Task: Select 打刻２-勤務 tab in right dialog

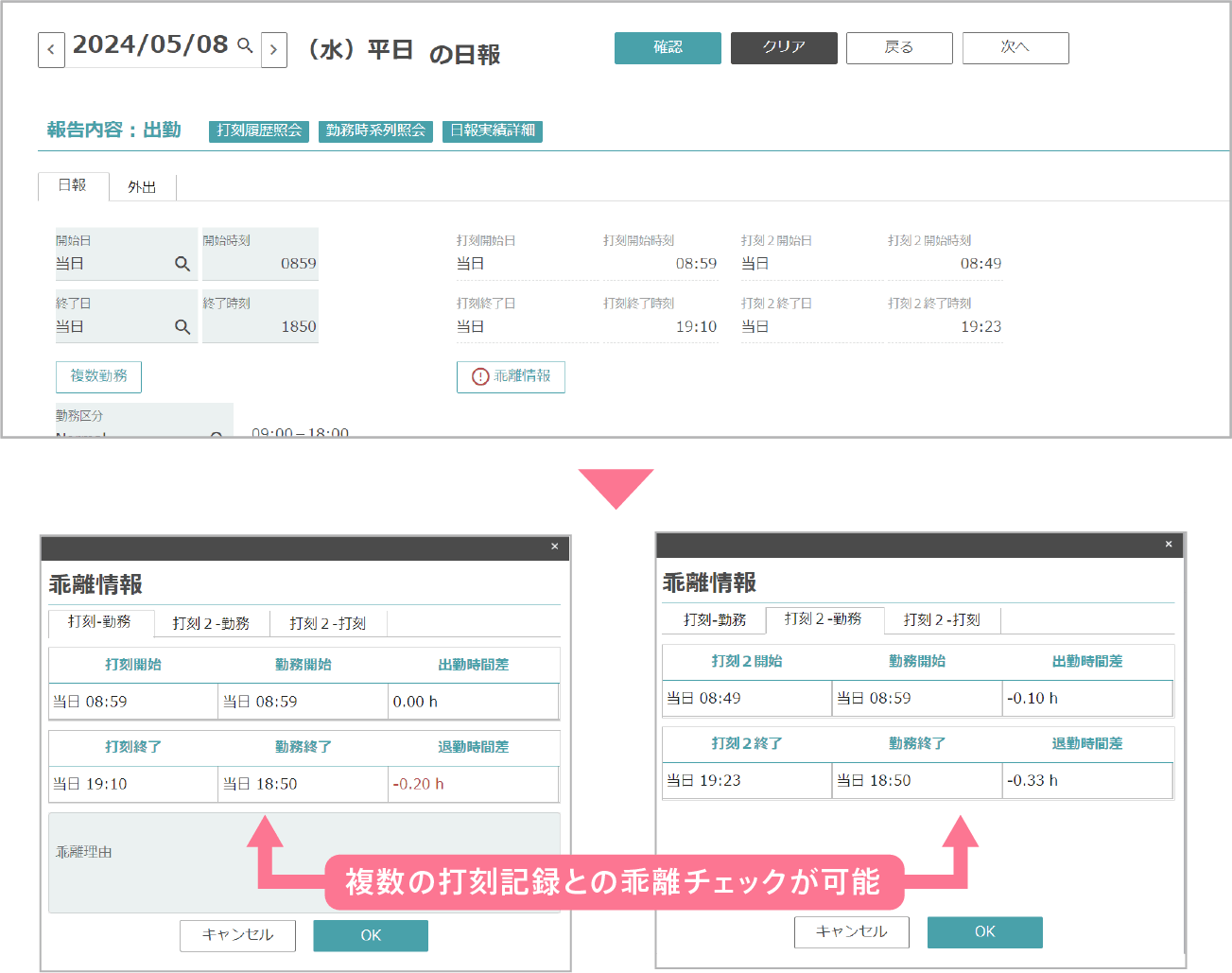Action: click(824, 618)
